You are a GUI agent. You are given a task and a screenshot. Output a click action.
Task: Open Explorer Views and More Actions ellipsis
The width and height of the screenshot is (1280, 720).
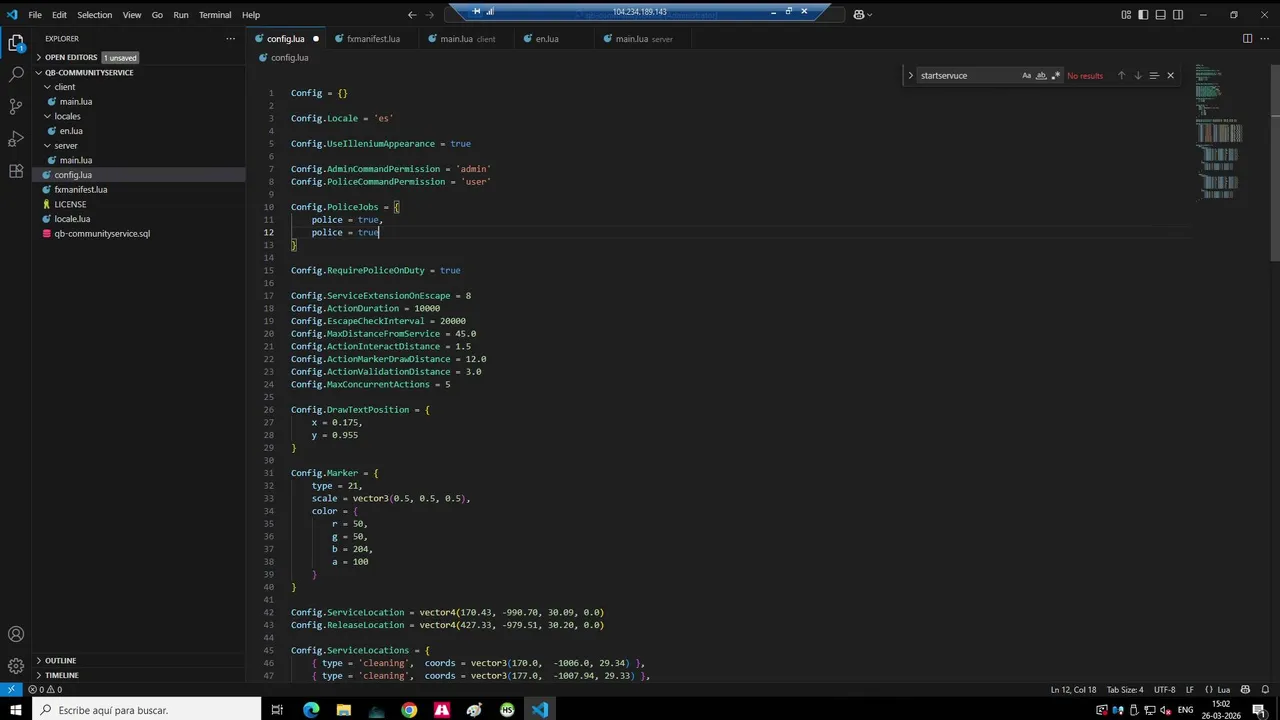click(x=230, y=39)
